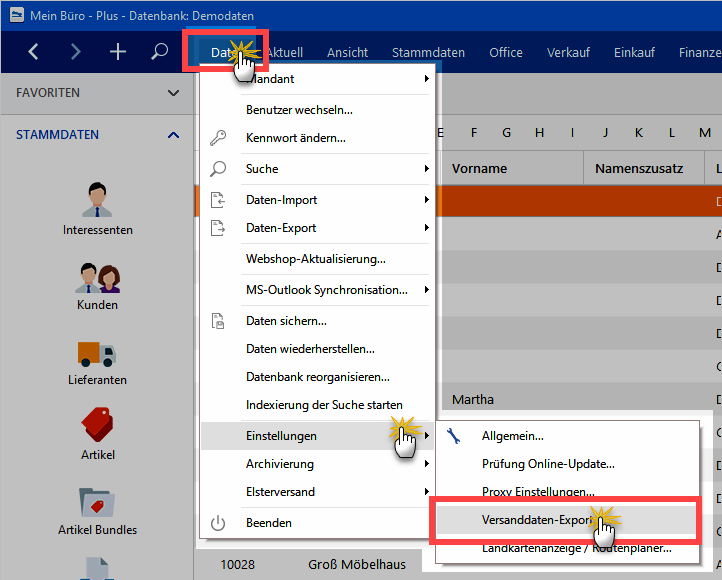Select Webshop-Aktualisierung menu entry
The height and width of the screenshot is (580, 722).
coord(318,259)
